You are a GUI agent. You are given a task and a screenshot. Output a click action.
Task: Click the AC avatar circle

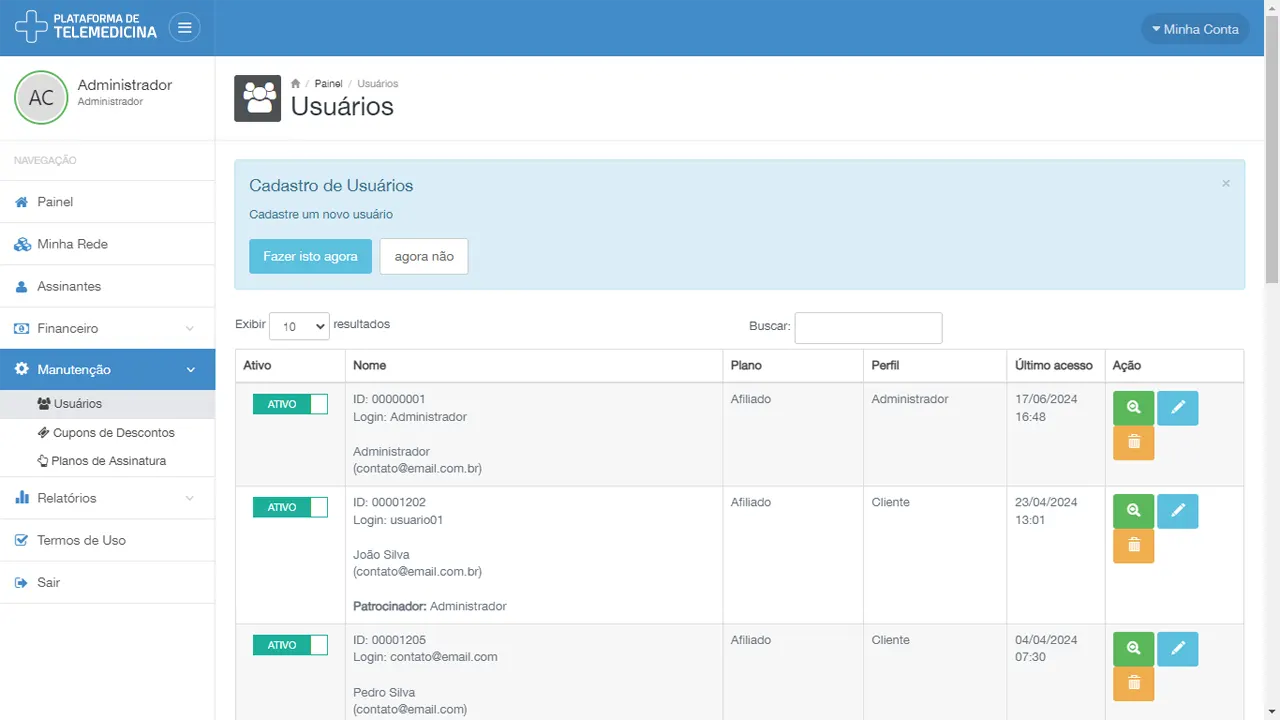click(x=41, y=98)
